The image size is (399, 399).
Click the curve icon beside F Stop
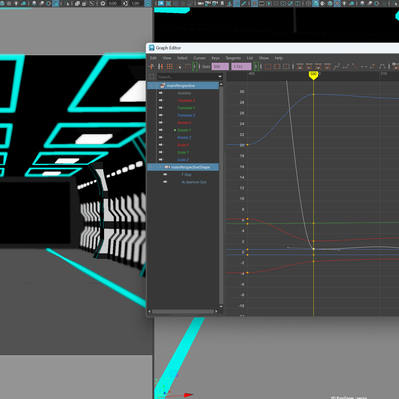click(x=165, y=174)
